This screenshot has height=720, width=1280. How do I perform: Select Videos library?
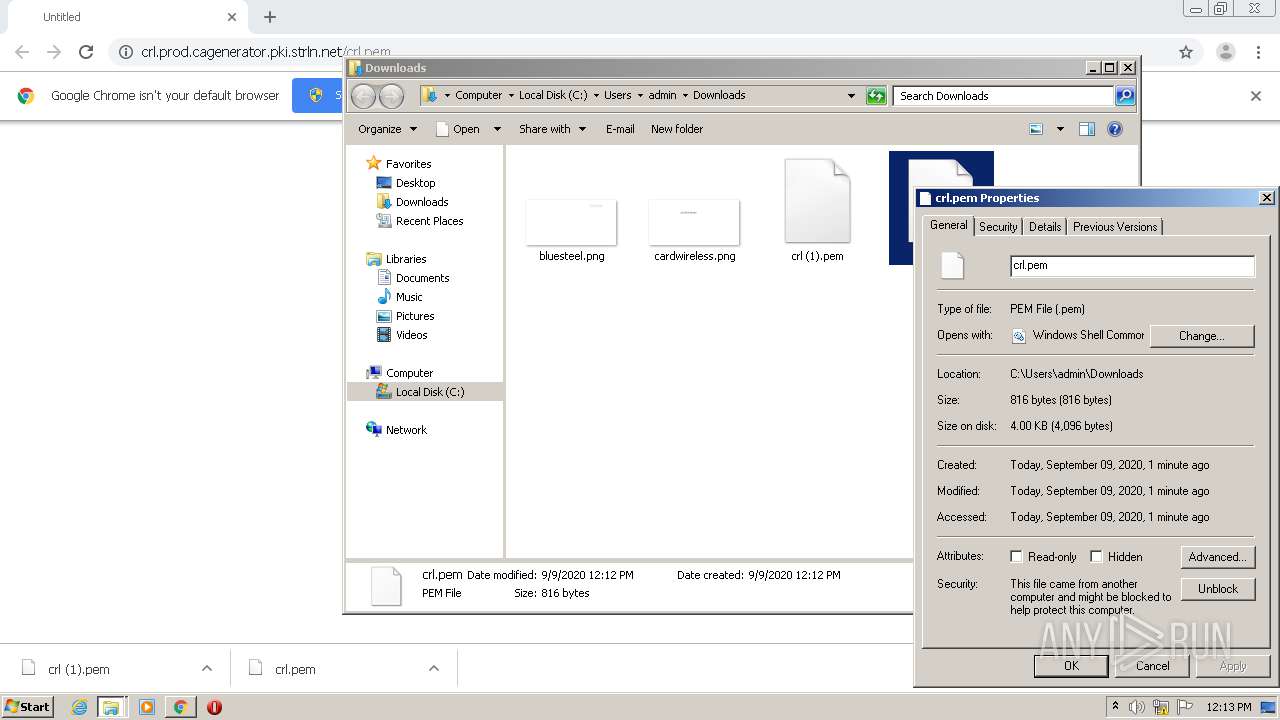(411, 335)
